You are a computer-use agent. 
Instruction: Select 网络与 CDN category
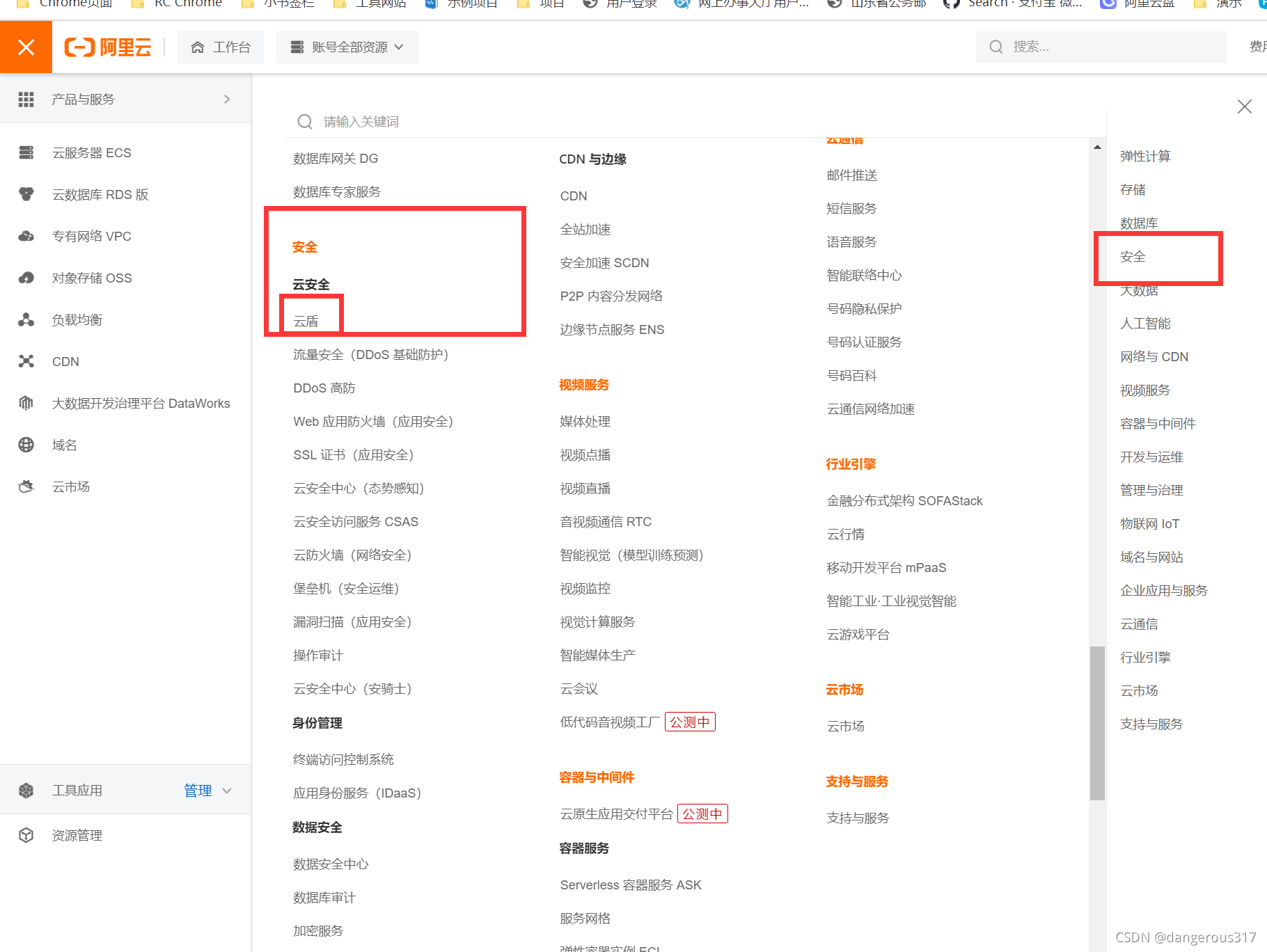click(1154, 357)
